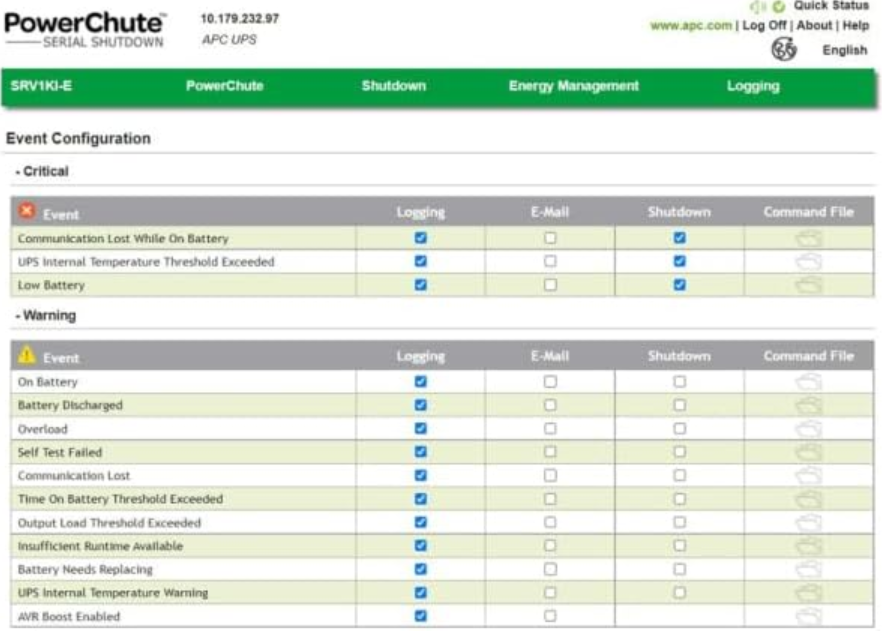Enable E-Mail for Time On Battery Threshold Exceeded
The image size is (882, 633).
pos(550,499)
